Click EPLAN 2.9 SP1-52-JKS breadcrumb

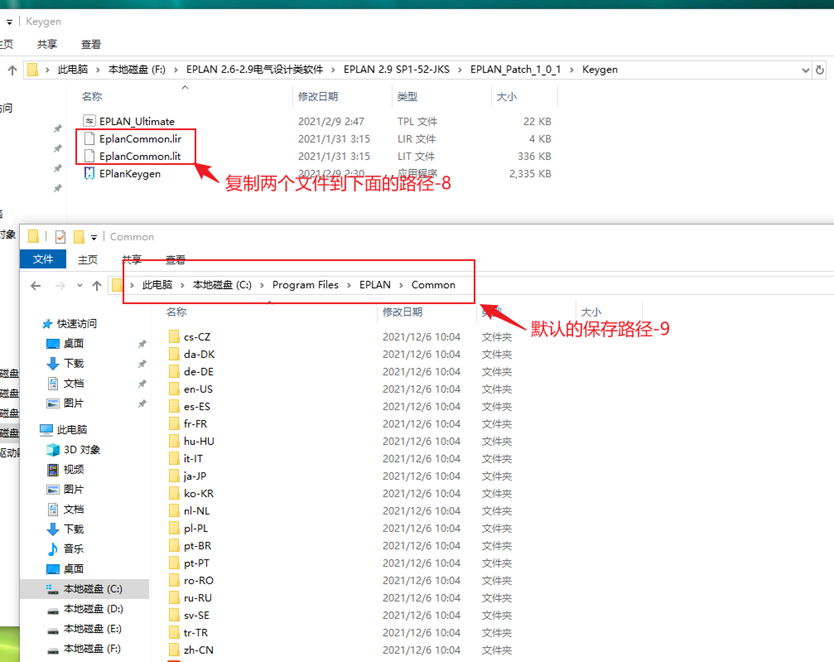tap(396, 70)
